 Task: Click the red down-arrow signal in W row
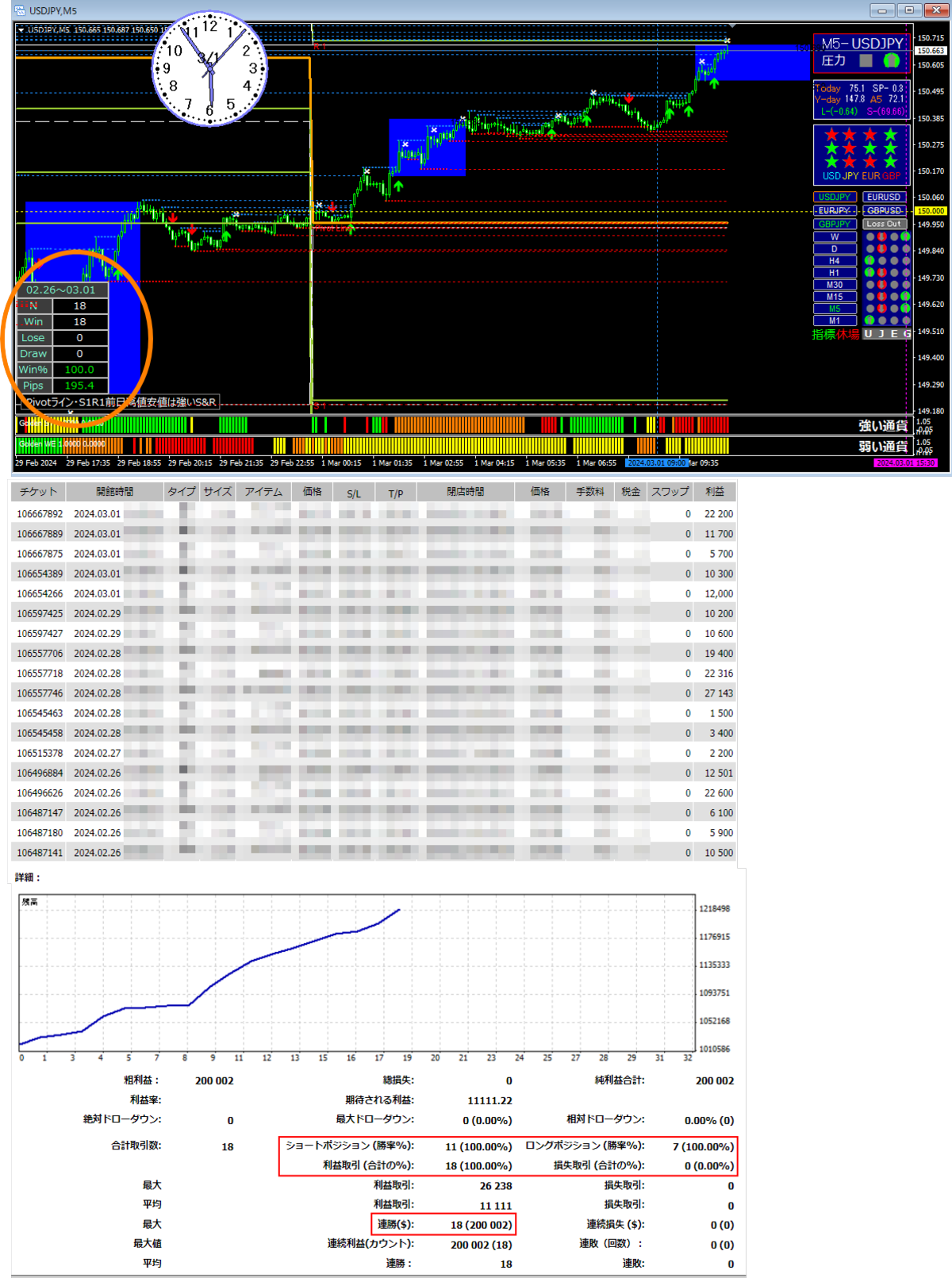[x=882, y=237]
